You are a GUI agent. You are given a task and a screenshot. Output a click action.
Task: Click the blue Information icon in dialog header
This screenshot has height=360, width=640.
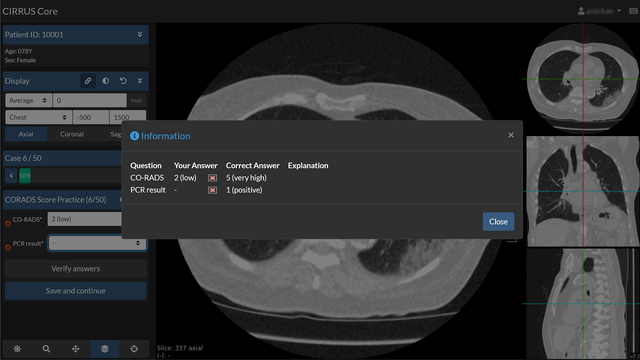134,136
